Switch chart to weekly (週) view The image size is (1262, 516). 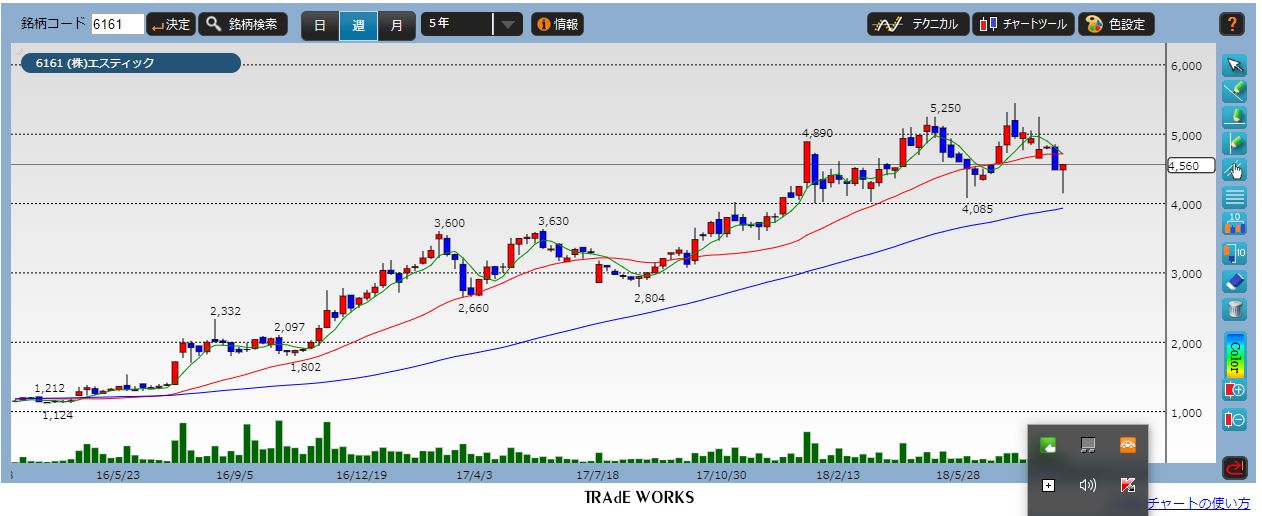[x=358, y=25]
